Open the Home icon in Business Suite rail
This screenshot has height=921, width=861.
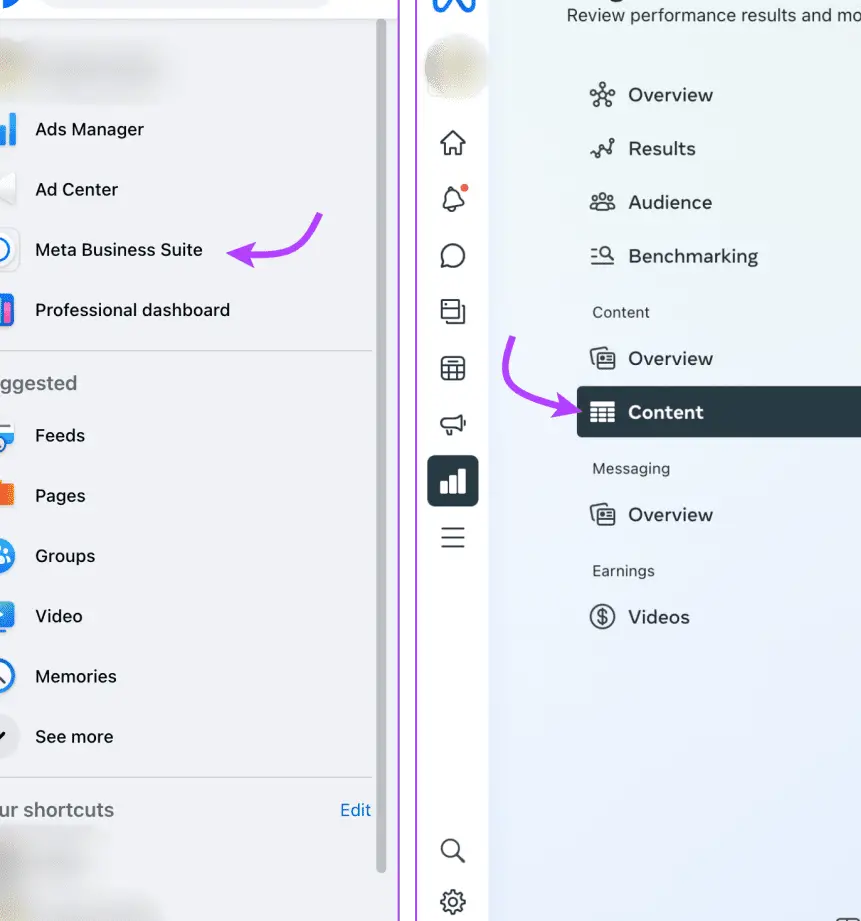453,143
